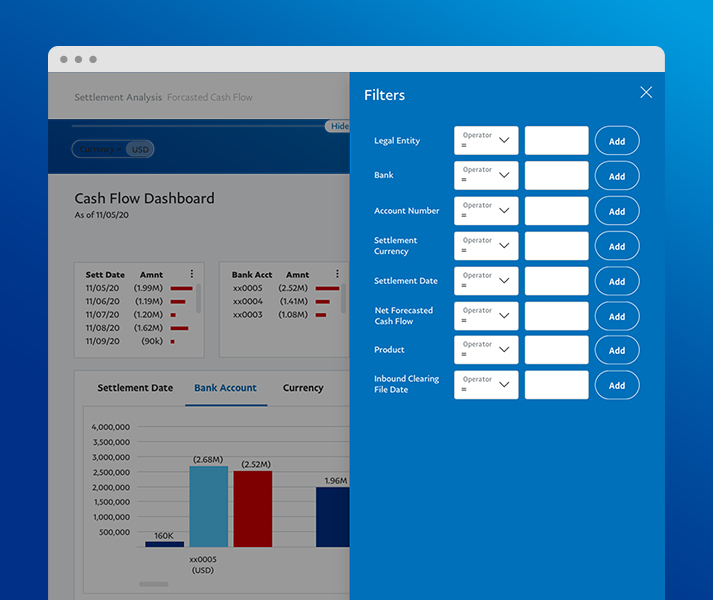Click the Sett Date list scrollbar

point(198,298)
